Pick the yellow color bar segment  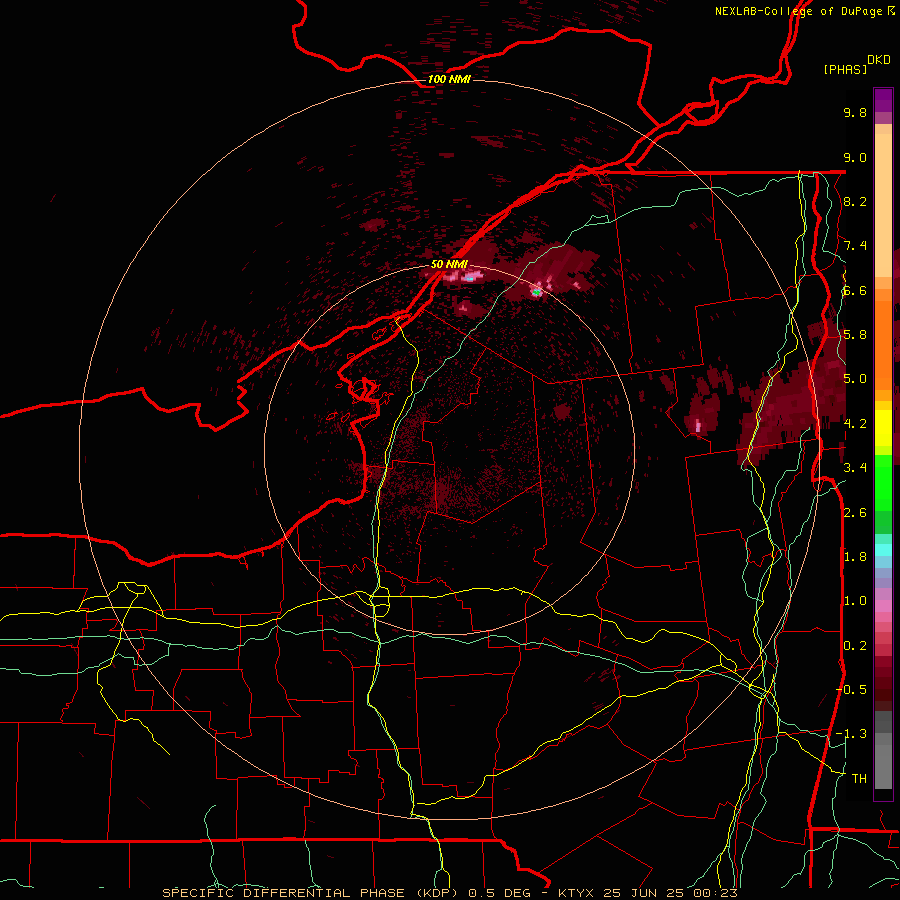(x=883, y=428)
